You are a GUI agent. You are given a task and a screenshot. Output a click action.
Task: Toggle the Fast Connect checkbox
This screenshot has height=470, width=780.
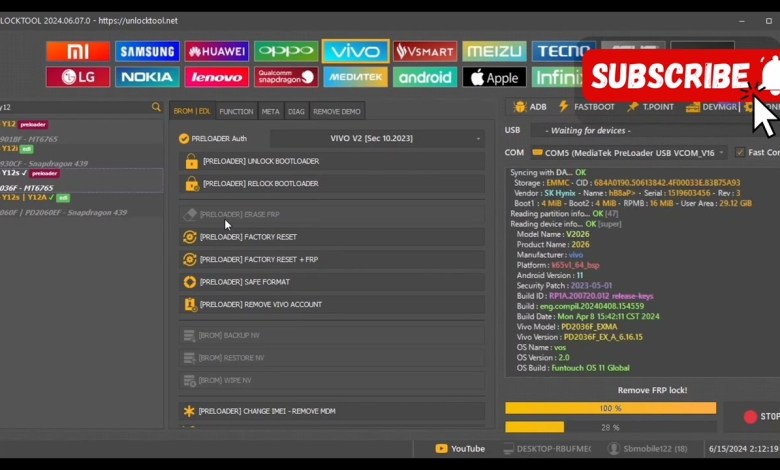740,152
